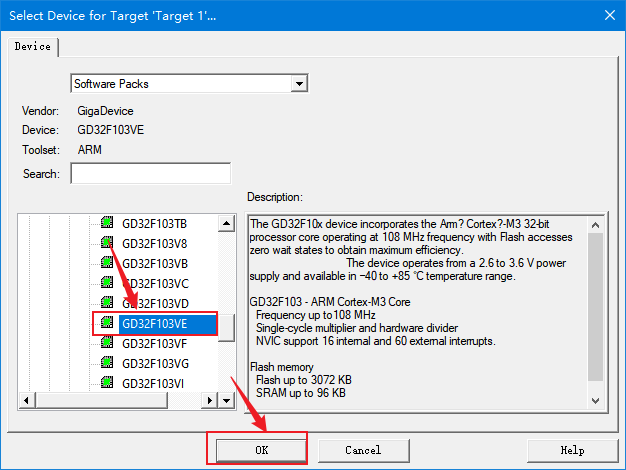Confirm selection with the OK button
Image resolution: width=626 pixels, height=470 pixels.
click(261, 450)
